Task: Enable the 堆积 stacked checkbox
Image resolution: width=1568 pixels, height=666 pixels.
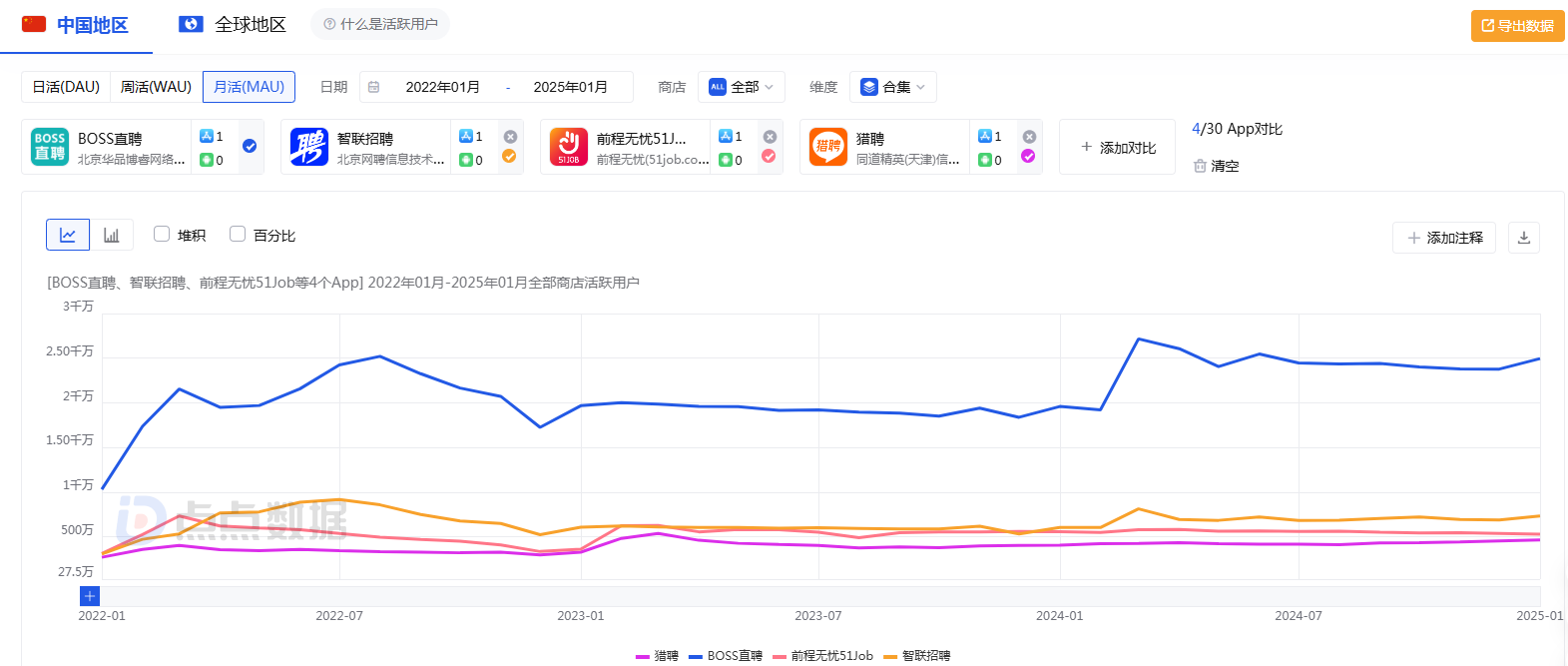Action: 162,234
